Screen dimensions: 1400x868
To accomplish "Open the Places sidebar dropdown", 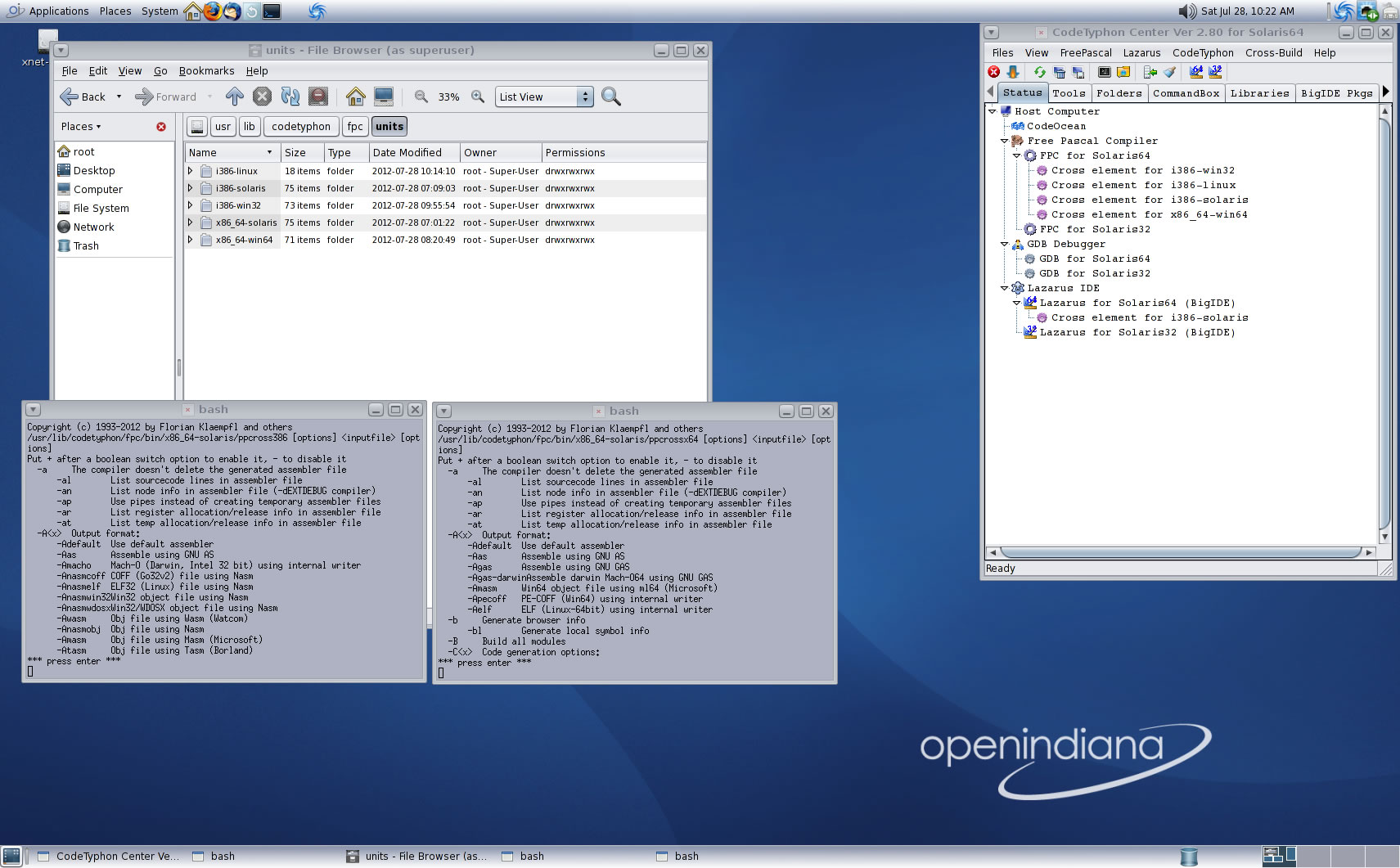I will point(81,127).
